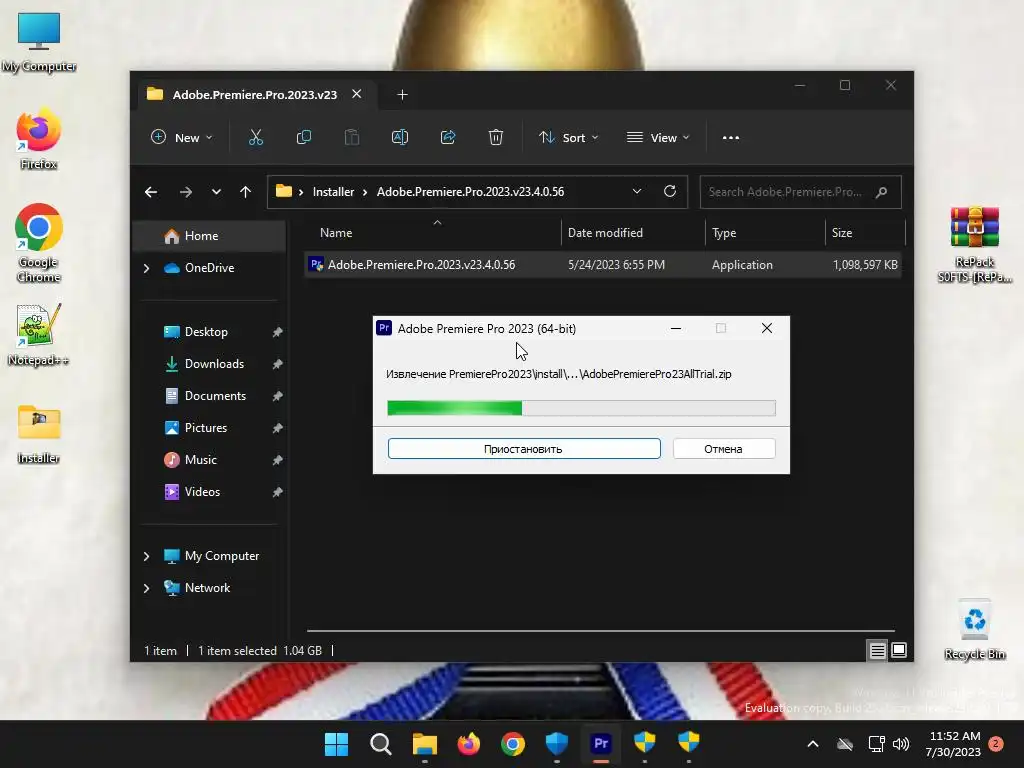1024x768 pixels.
Task: Sort by the Name column header
Action: pyautogui.click(x=336, y=233)
